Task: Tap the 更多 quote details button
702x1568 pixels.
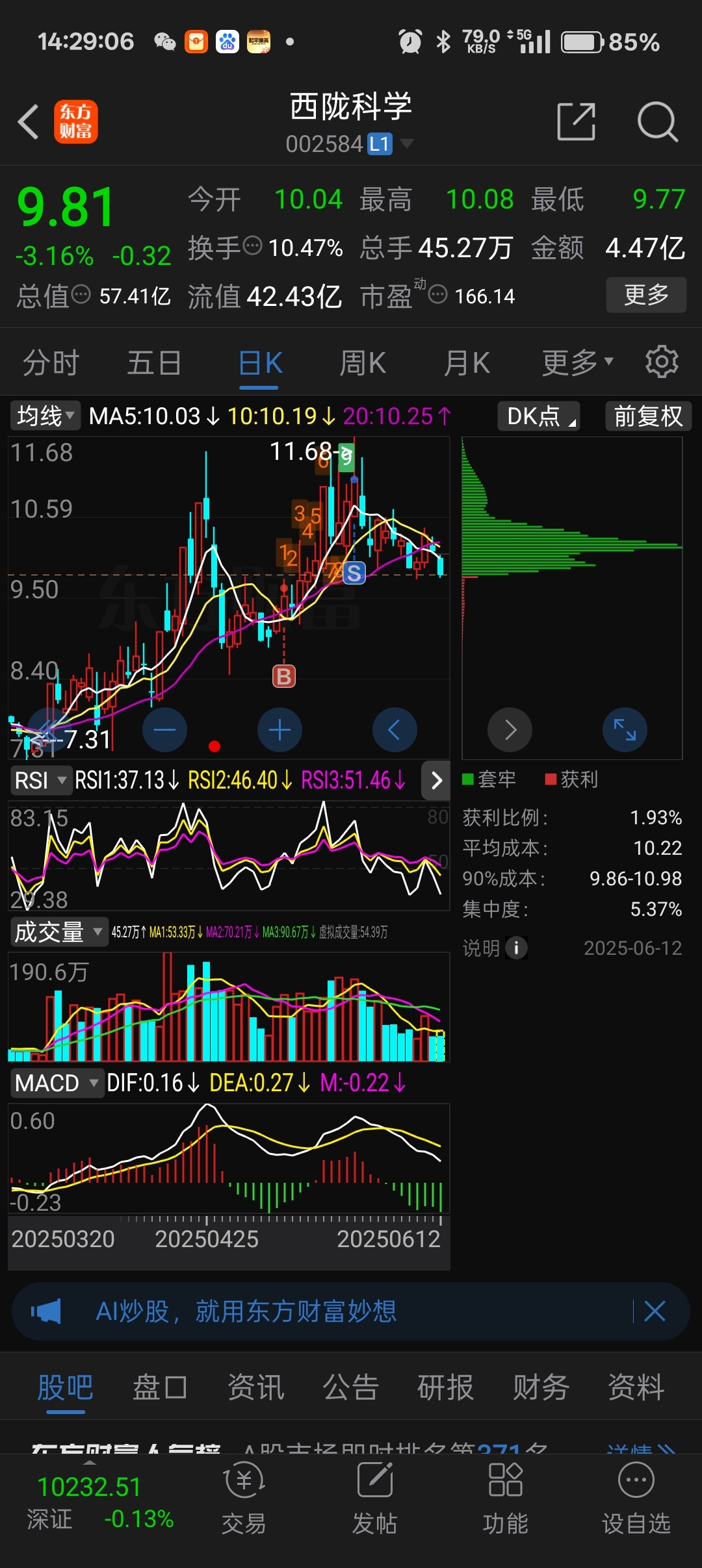Action: click(x=646, y=295)
